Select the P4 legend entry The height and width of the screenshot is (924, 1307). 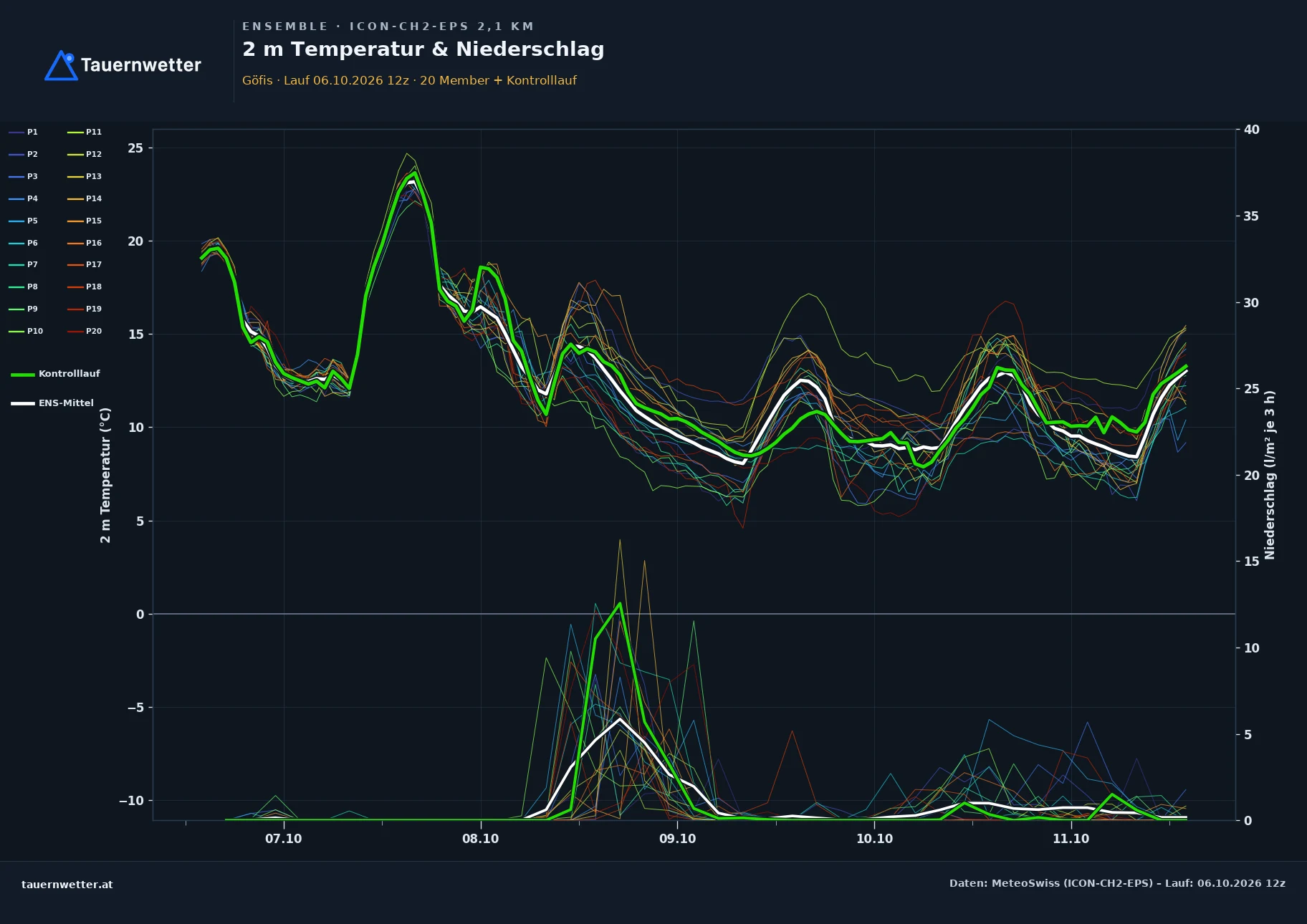click(x=23, y=198)
